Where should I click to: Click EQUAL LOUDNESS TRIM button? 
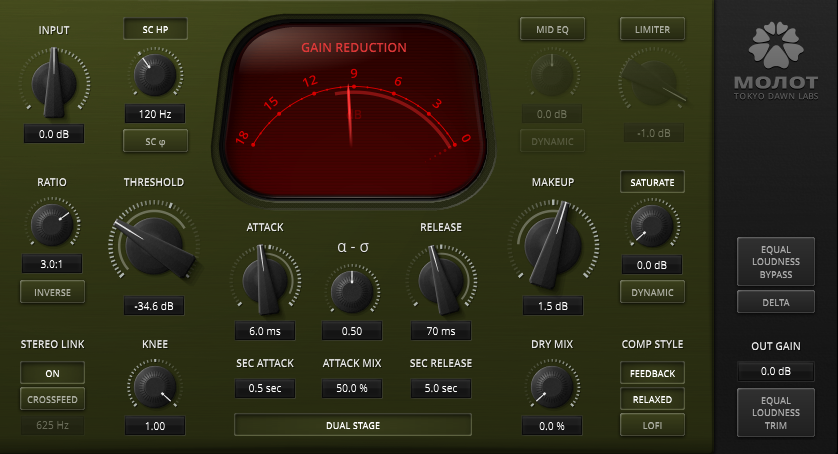pyautogui.click(x=776, y=413)
